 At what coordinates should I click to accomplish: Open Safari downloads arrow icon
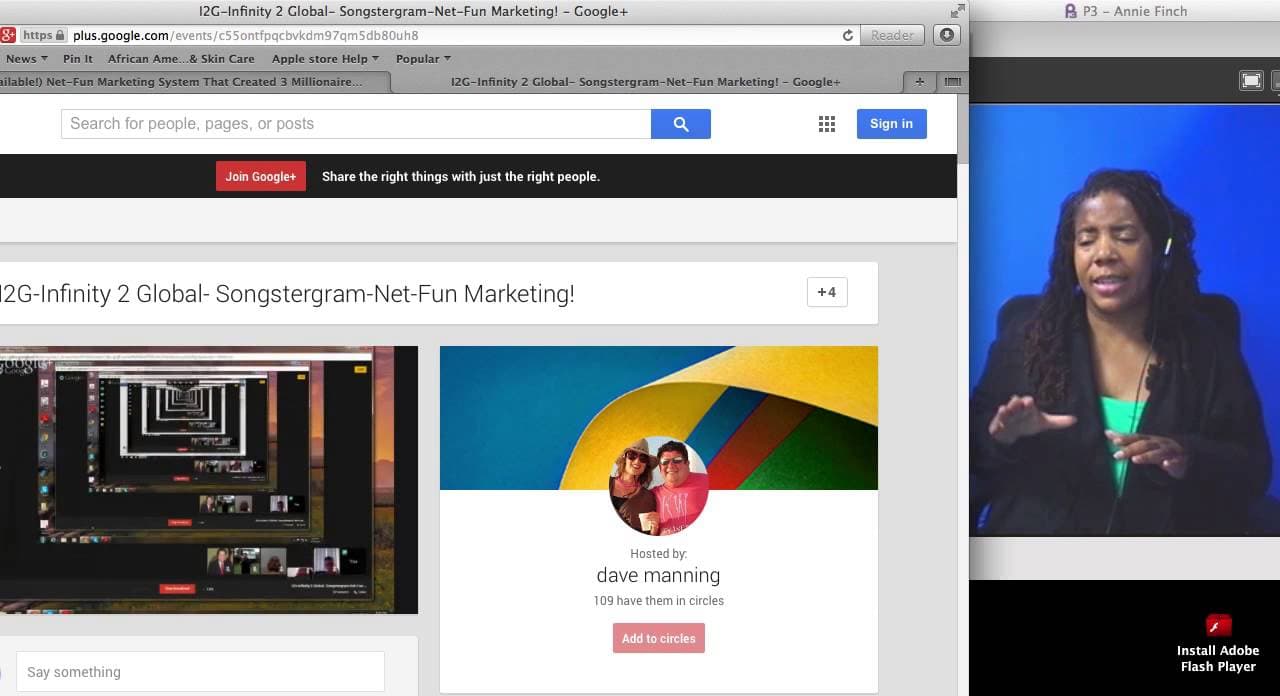947,35
